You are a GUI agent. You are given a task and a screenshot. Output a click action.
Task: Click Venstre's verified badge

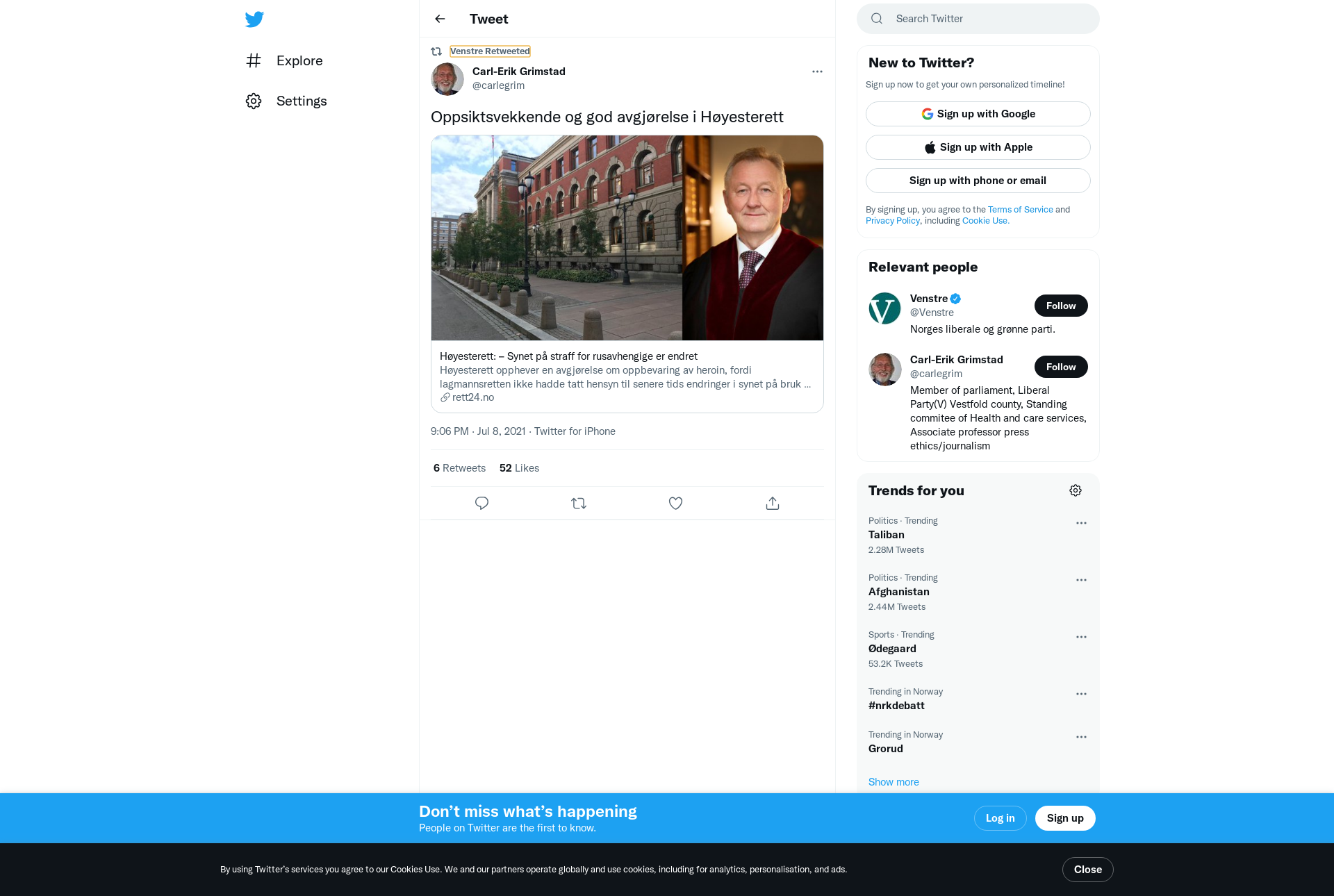tap(955, 299)
